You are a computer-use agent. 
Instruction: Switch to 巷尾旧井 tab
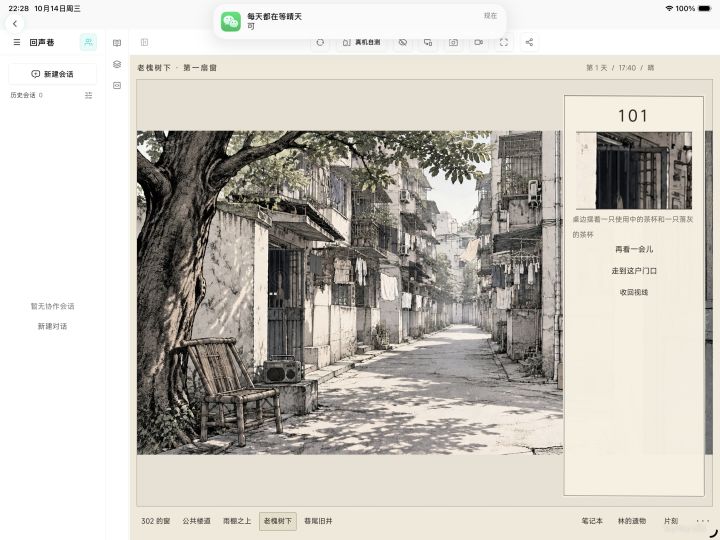click(318, 521)
